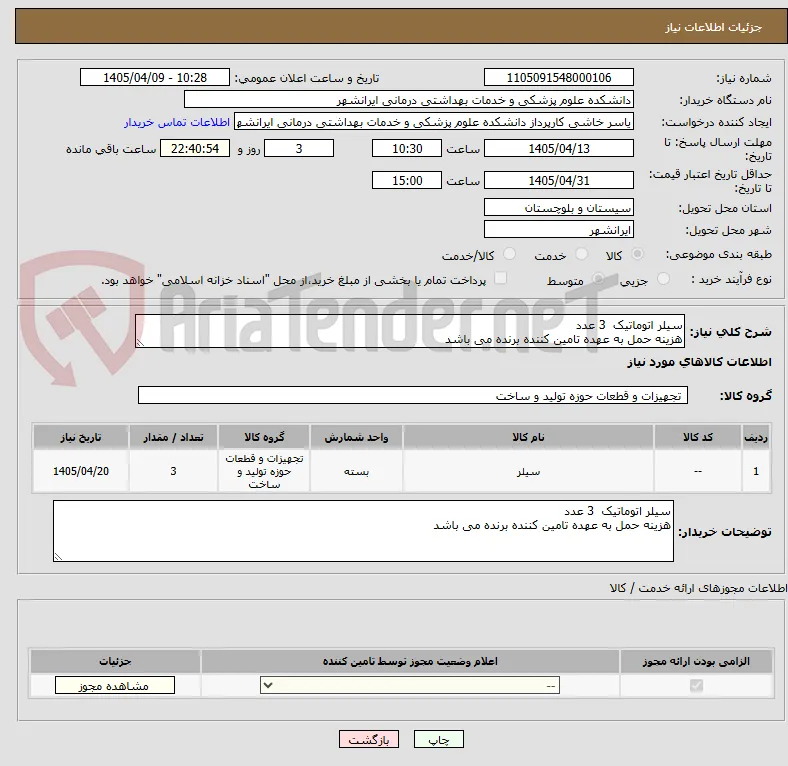Screen dimensions: 788x766
Task: Select the جزیی purchase type radio
Action: click(663, 278)
